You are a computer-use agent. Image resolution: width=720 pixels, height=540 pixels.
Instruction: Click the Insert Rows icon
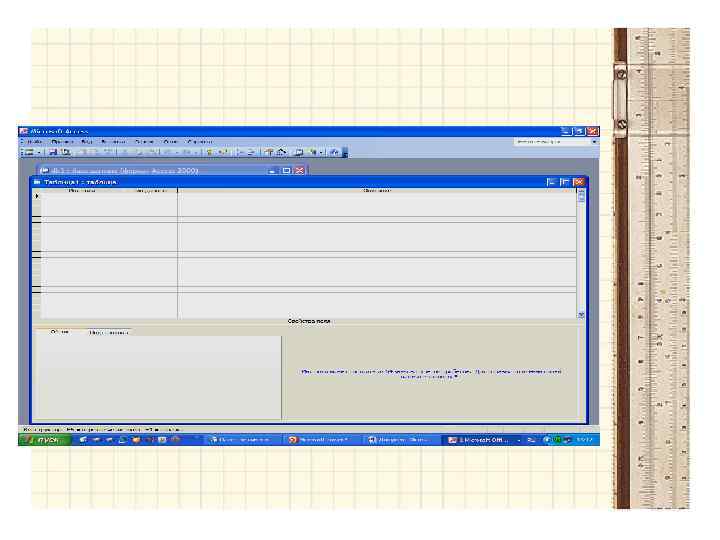tap(239, 152)
